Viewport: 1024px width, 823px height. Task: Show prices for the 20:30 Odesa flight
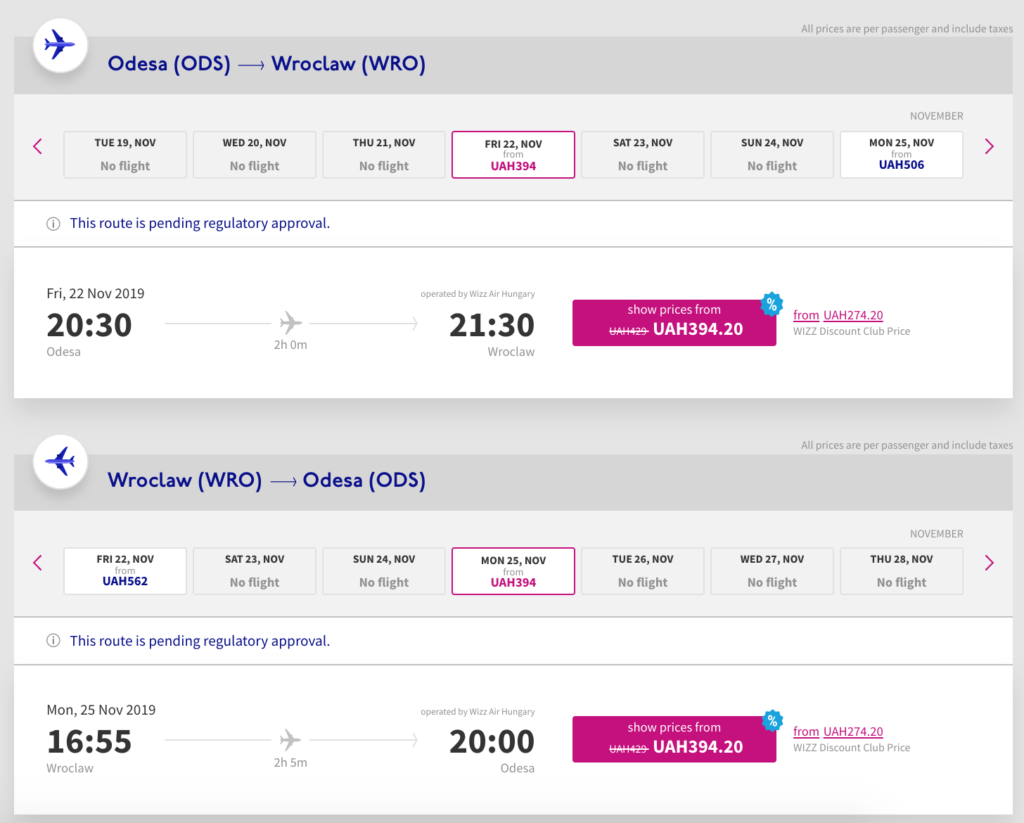674,321
